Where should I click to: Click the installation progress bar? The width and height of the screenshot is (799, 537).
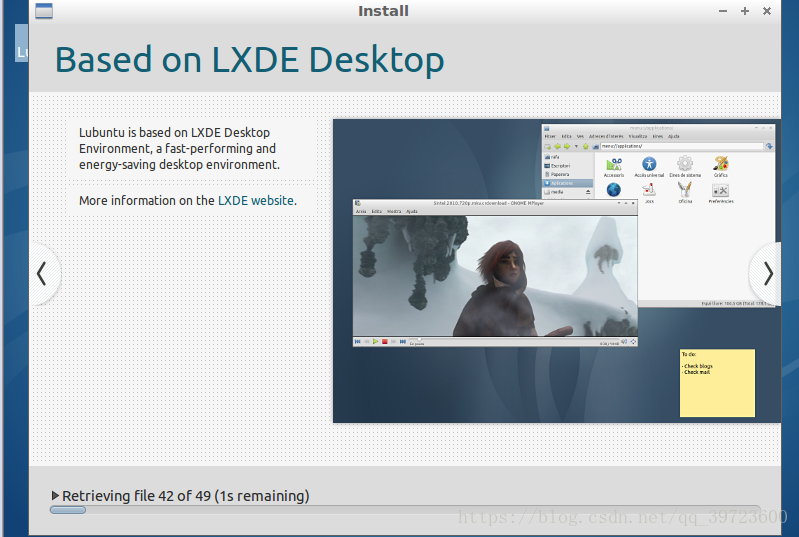(405, 510)
